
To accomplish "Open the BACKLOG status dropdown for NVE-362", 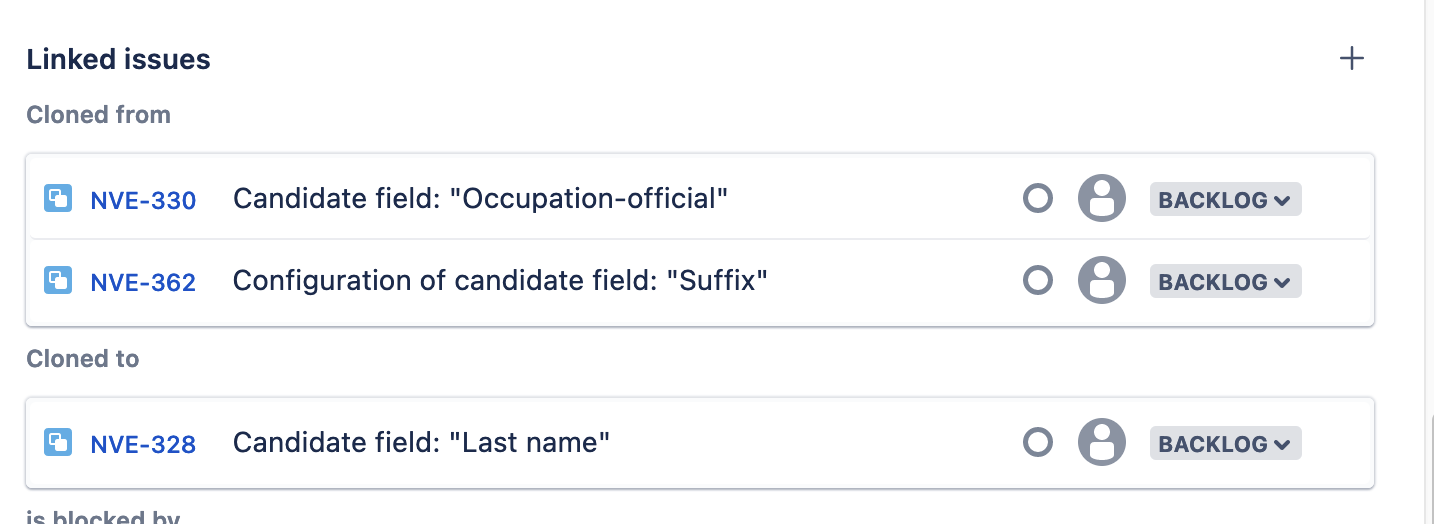I will click(1225, 281).
